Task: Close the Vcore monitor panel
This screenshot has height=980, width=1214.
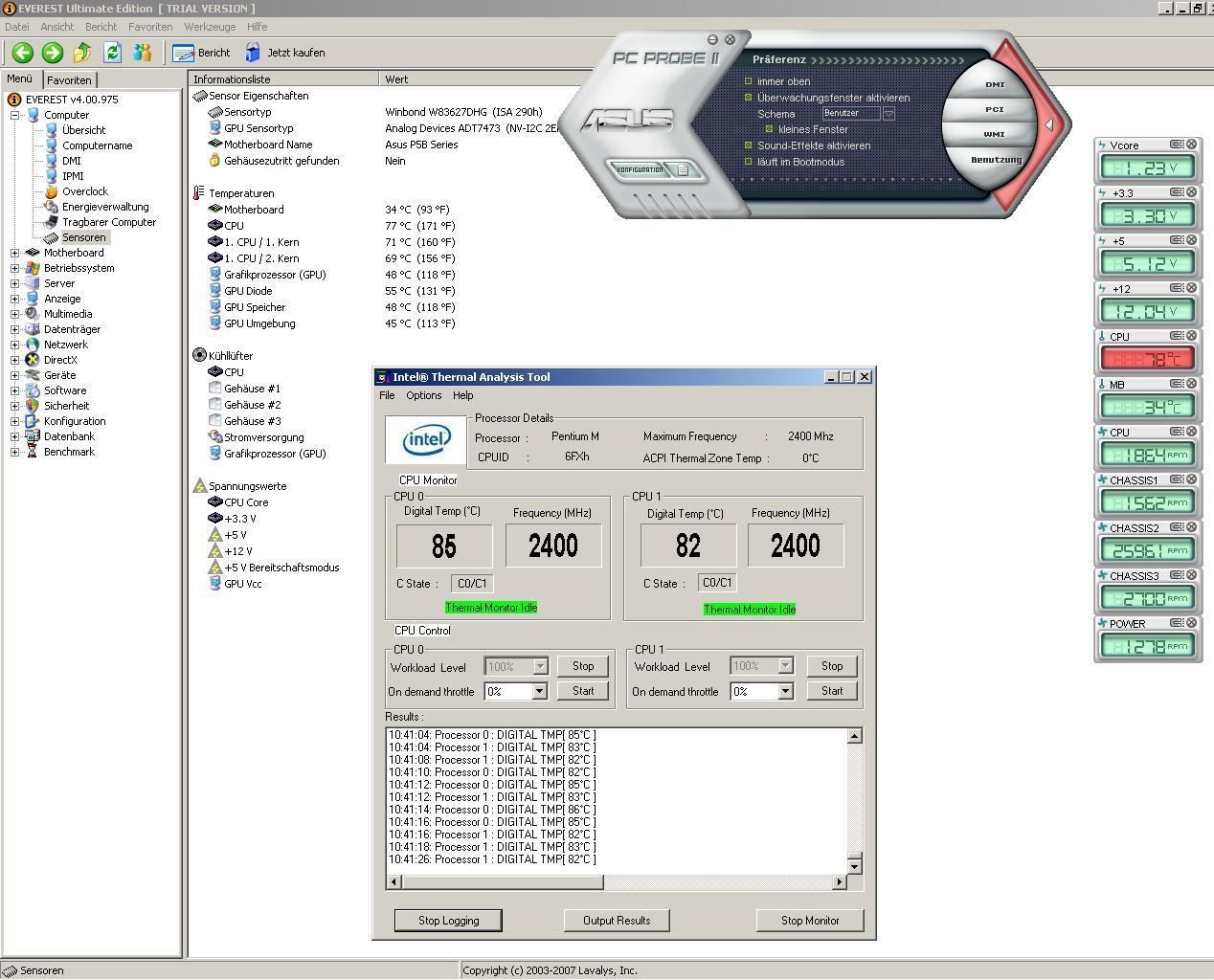Action: (x=1192, y=145)
